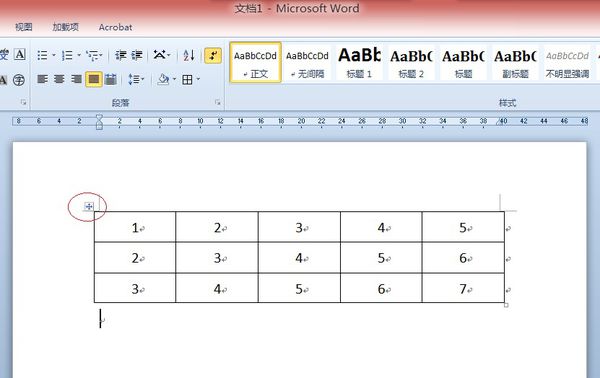
Task: Open the line spacing dropdown
Action: 136,79
